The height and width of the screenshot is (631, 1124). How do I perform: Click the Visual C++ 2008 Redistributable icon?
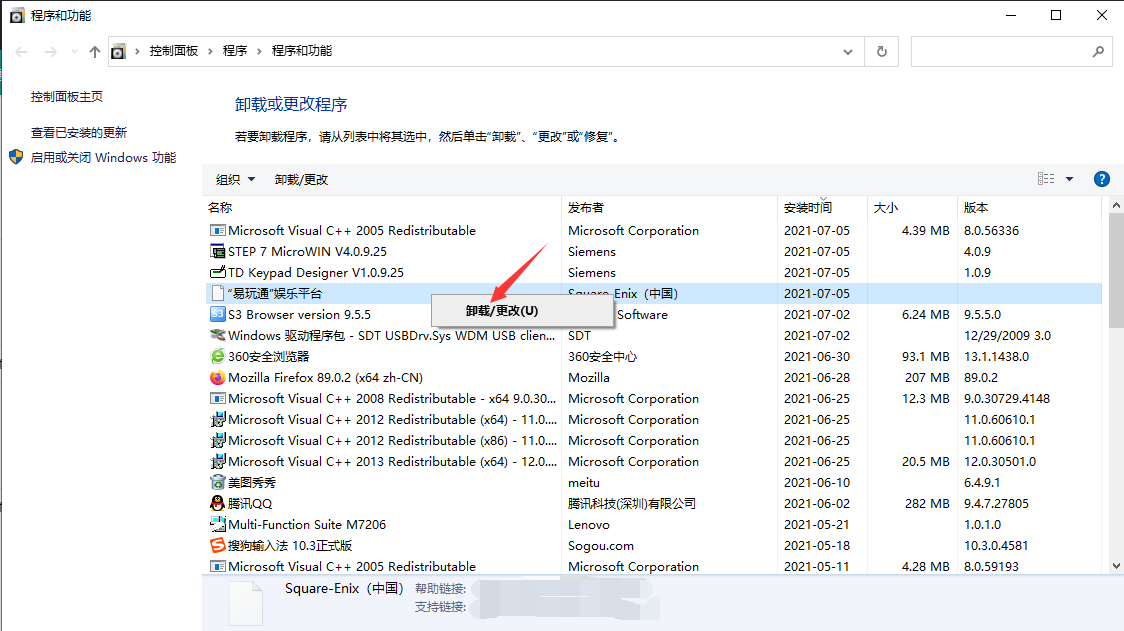pyautogui.click(x=218, y=398)
